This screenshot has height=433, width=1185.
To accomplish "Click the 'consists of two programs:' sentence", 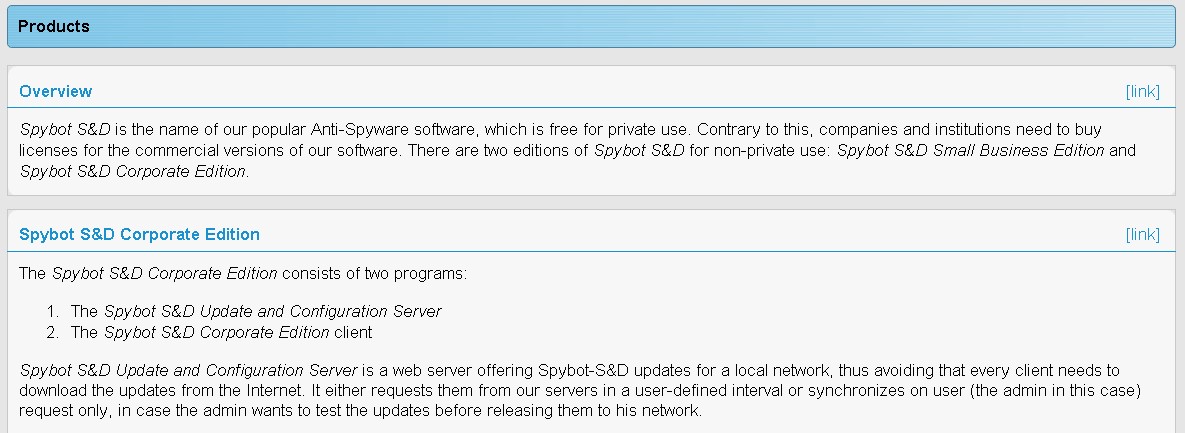I will click(x=374, y=272).
